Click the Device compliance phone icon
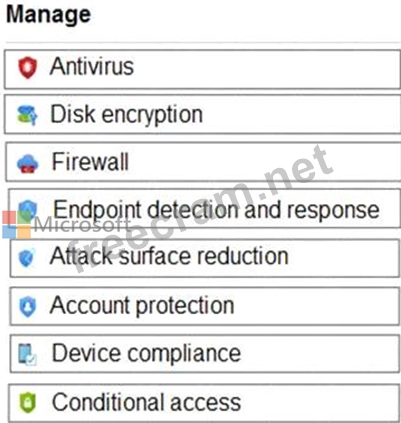Screen dimensions: 401x423 click(x=27, y=354)
